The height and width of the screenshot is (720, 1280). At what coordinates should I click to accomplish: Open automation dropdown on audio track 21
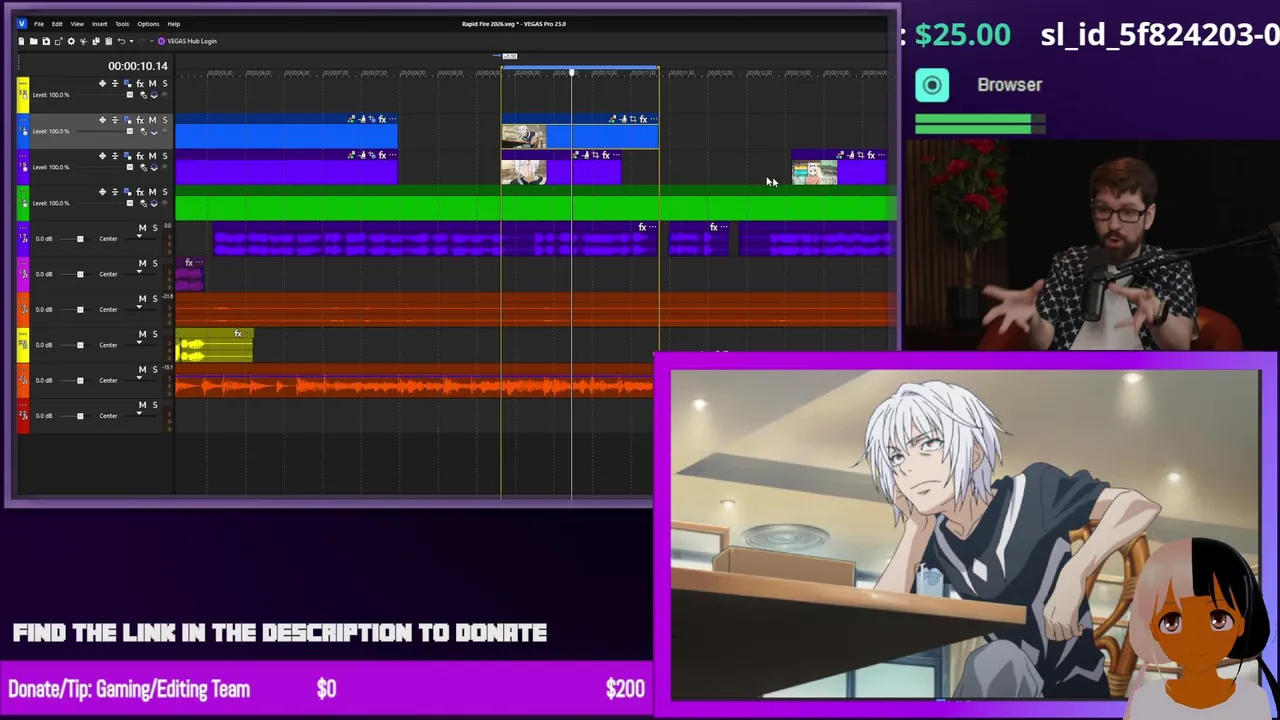pyautogui.click(x=139, y=378)
